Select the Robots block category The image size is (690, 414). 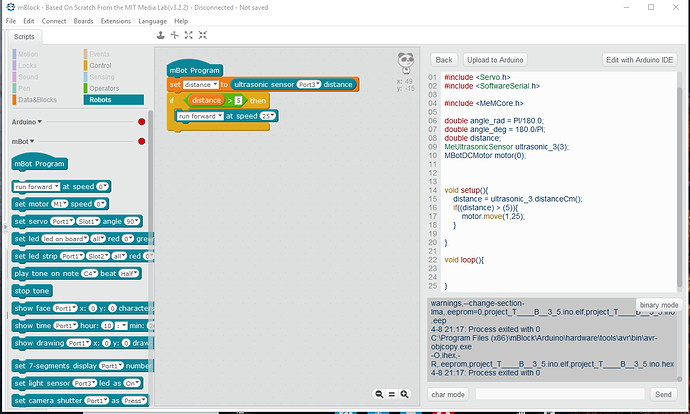(x=114, y=100)
